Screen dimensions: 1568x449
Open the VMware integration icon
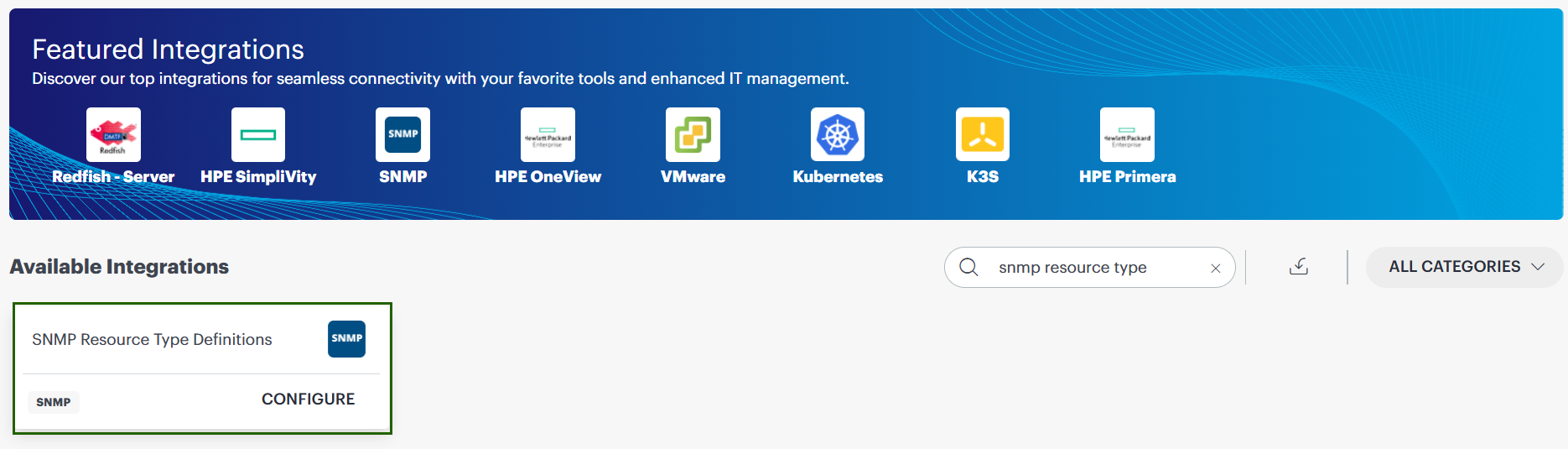[x=693, y=134]
